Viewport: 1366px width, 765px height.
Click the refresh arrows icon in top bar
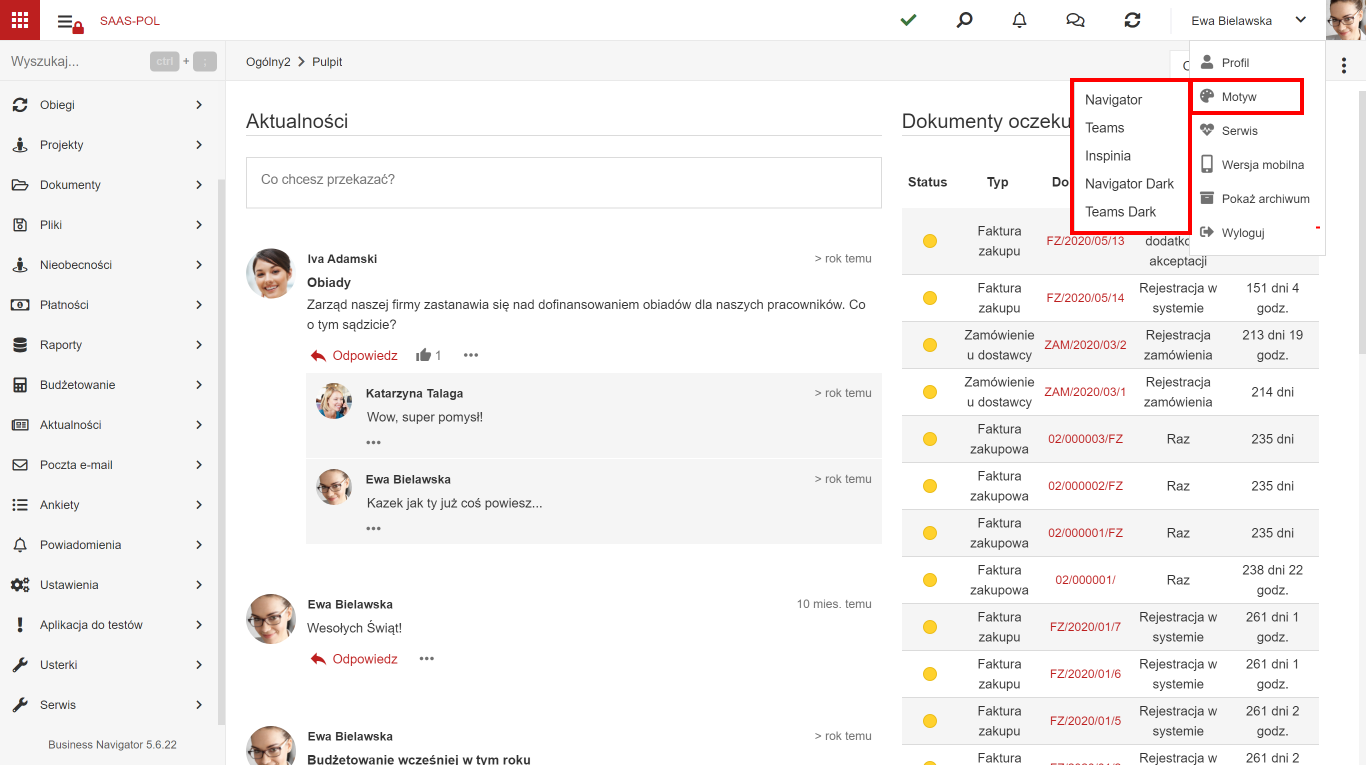point(1132,20)
